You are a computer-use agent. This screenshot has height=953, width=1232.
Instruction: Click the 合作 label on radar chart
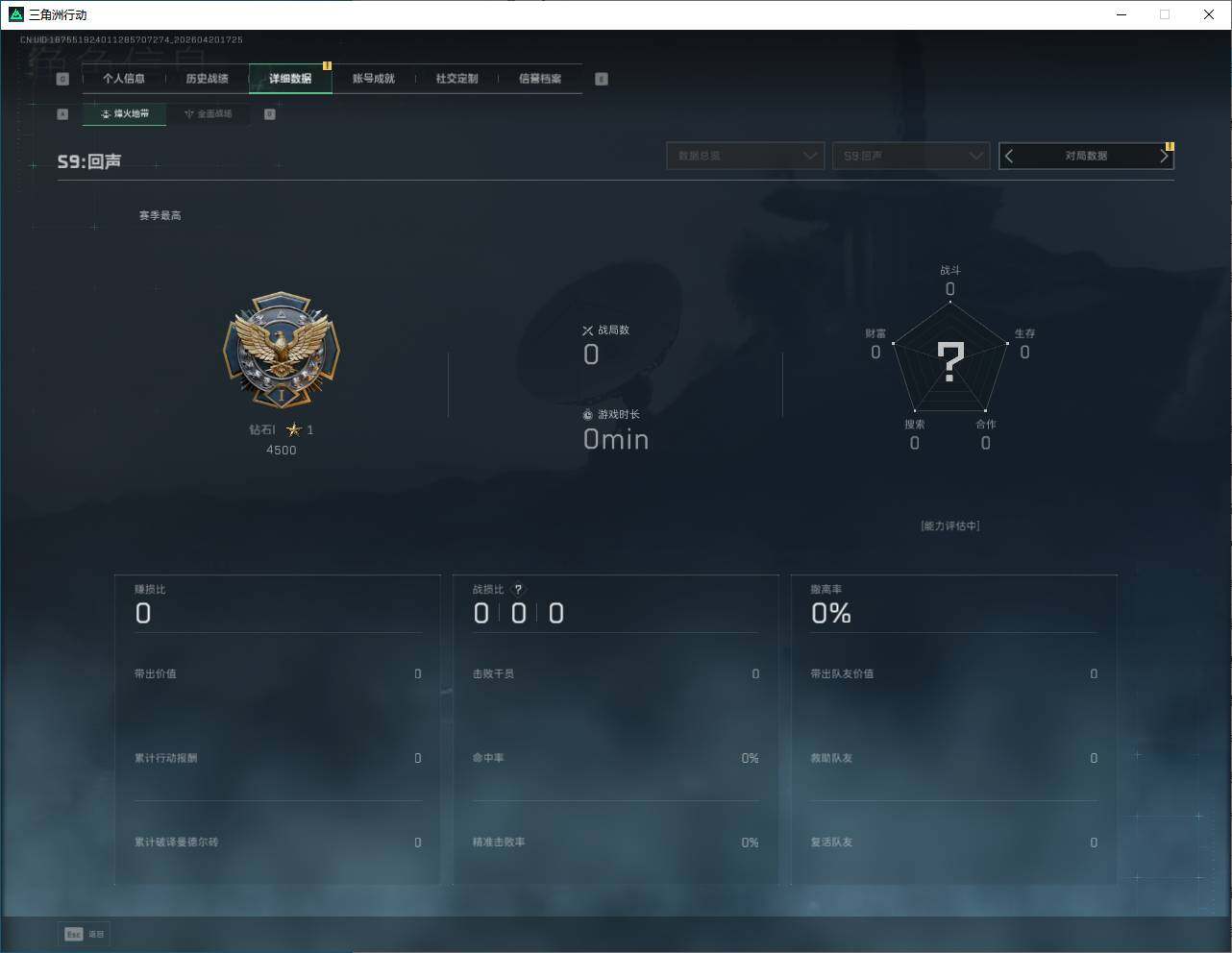click(986, 425)
